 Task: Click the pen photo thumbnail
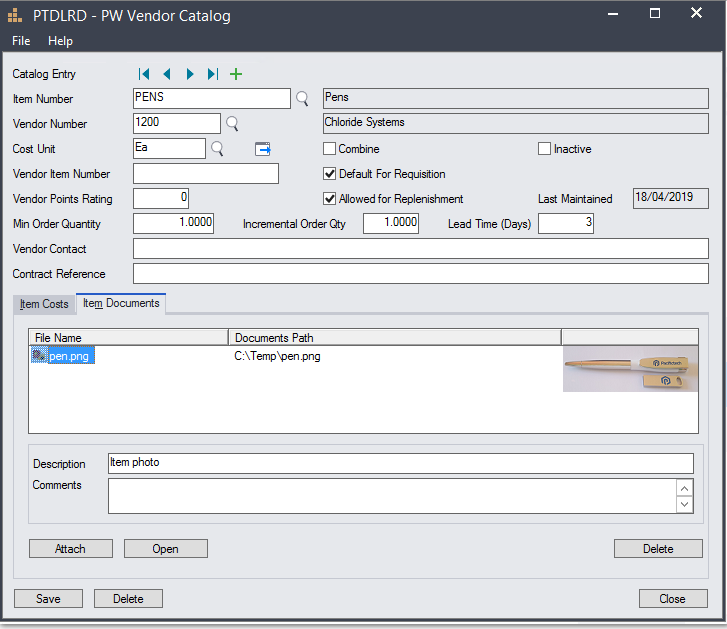tap(630, 369)
